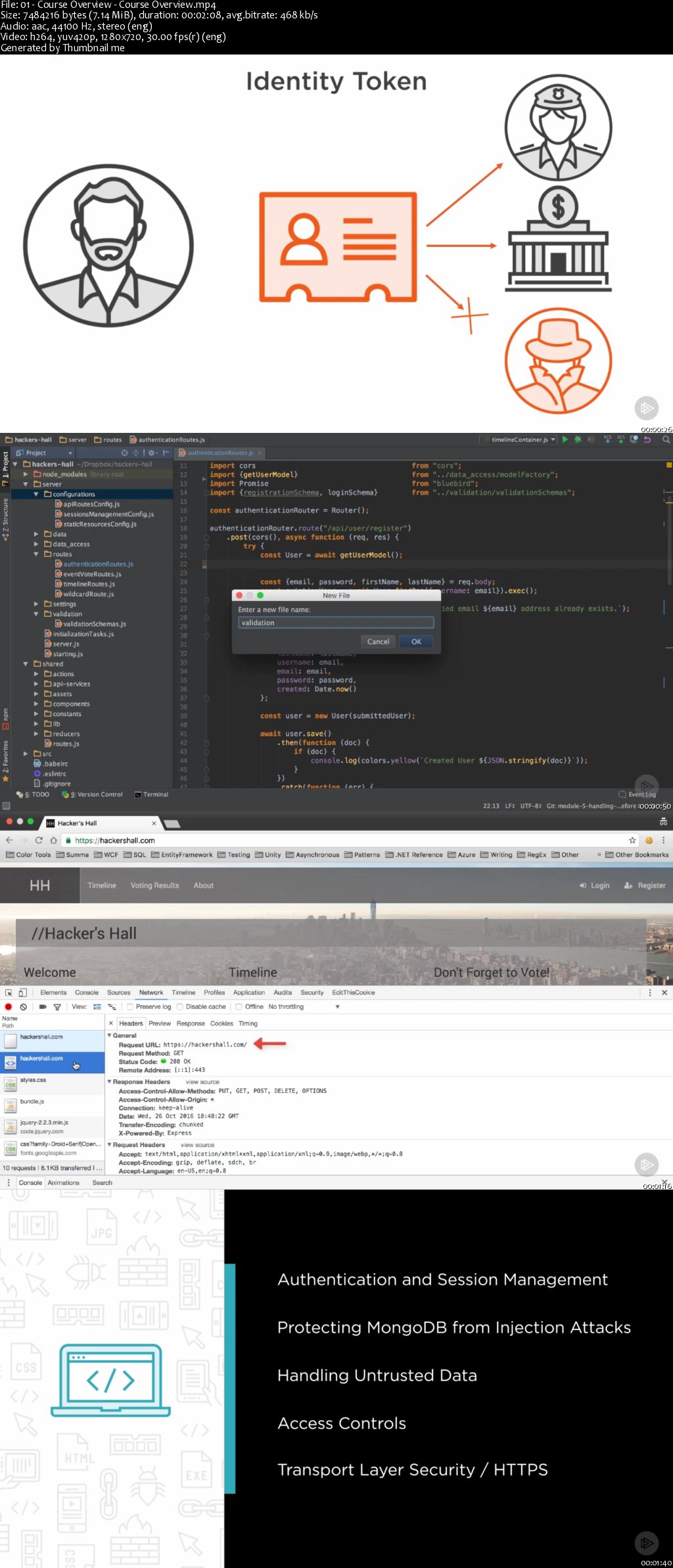This screenshot has width=673, height=1568.
Task: Open the Event Log in IDE status bar
Action: point(637,794)
